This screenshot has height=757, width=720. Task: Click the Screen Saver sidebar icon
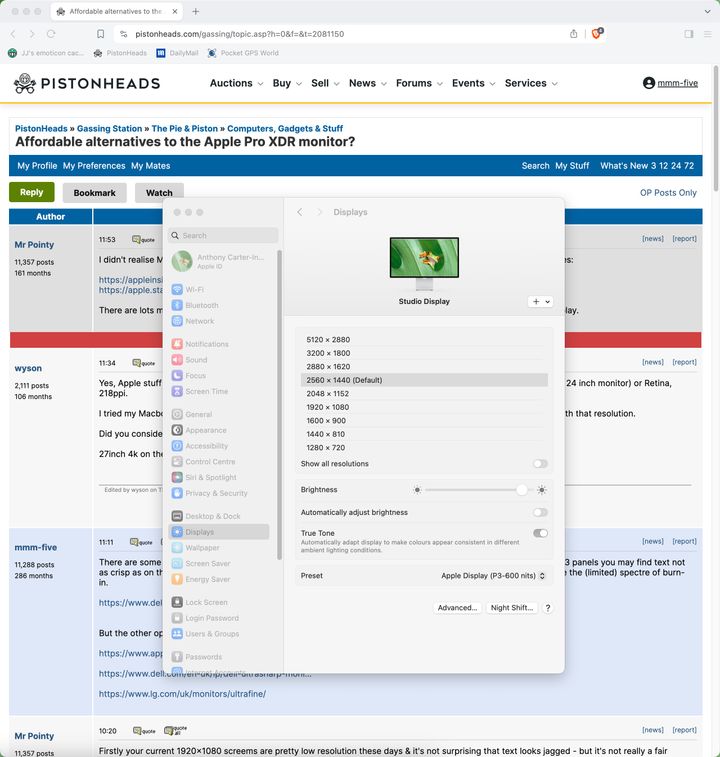(x=177, y=564)
